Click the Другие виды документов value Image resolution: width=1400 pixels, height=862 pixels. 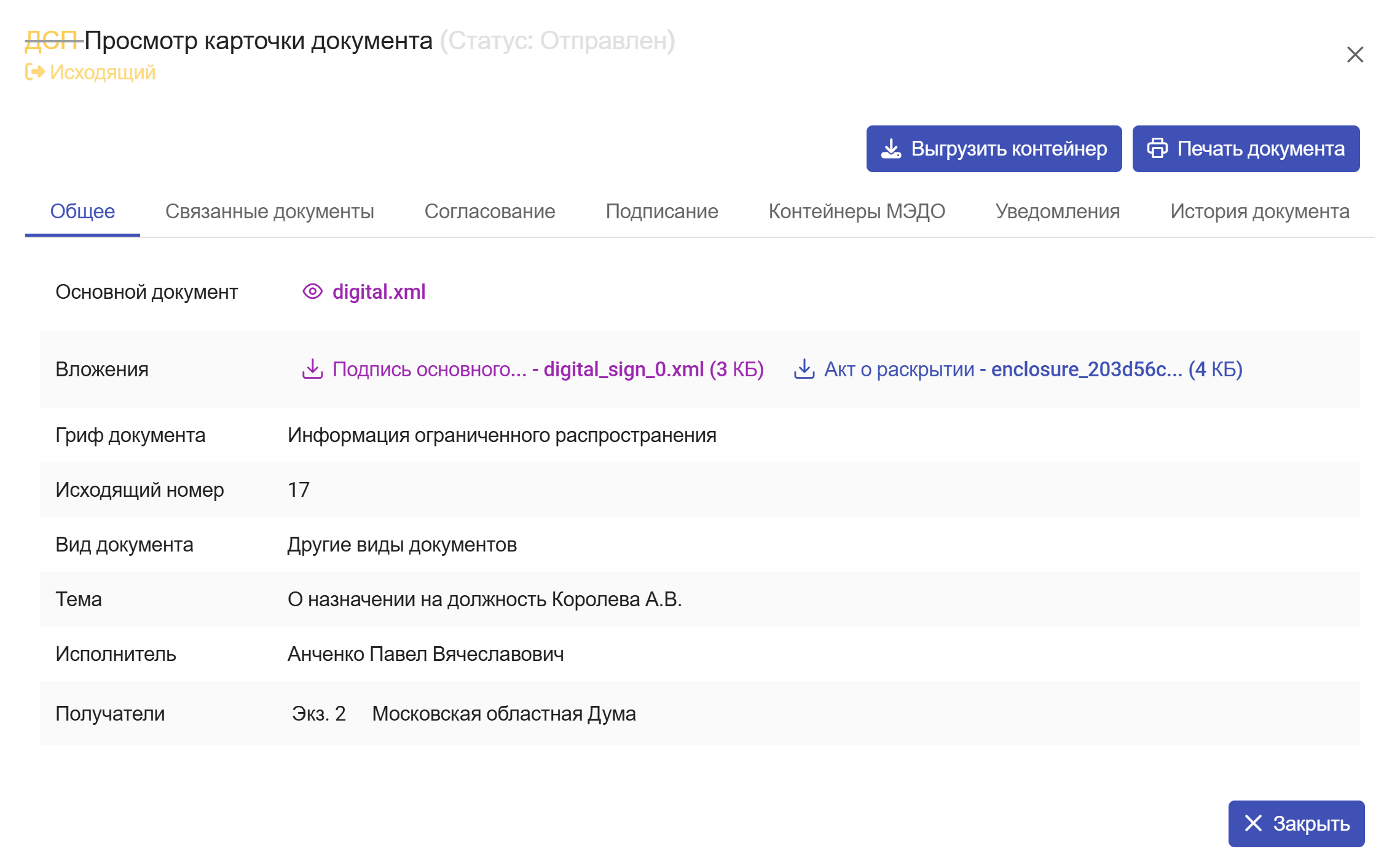tap(402, 545)
